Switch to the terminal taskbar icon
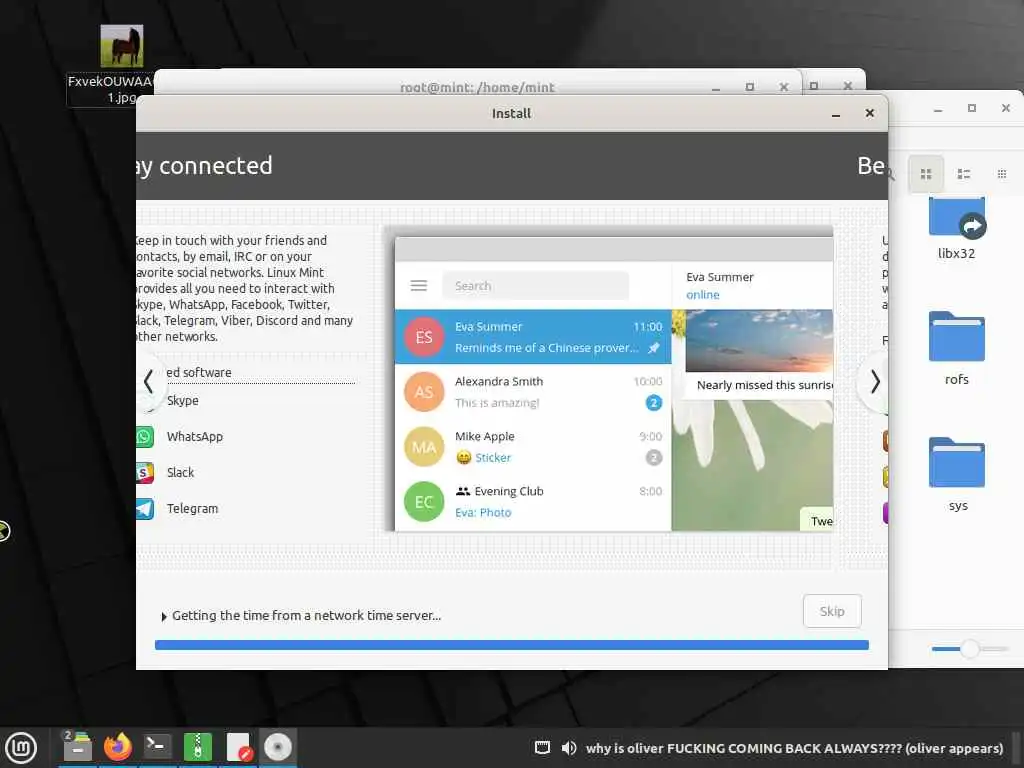Viewport: 1024px width, 768px height. [x=157, y=746]
